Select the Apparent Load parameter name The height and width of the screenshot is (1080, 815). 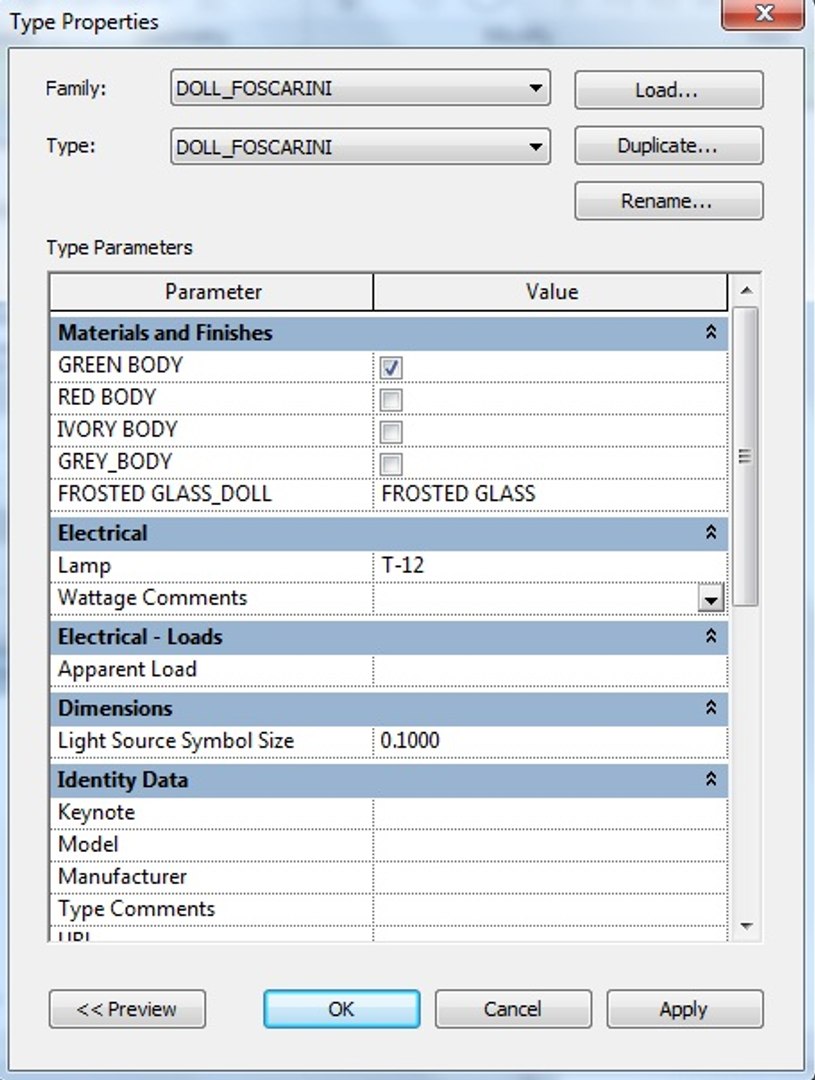click(127, 669)
